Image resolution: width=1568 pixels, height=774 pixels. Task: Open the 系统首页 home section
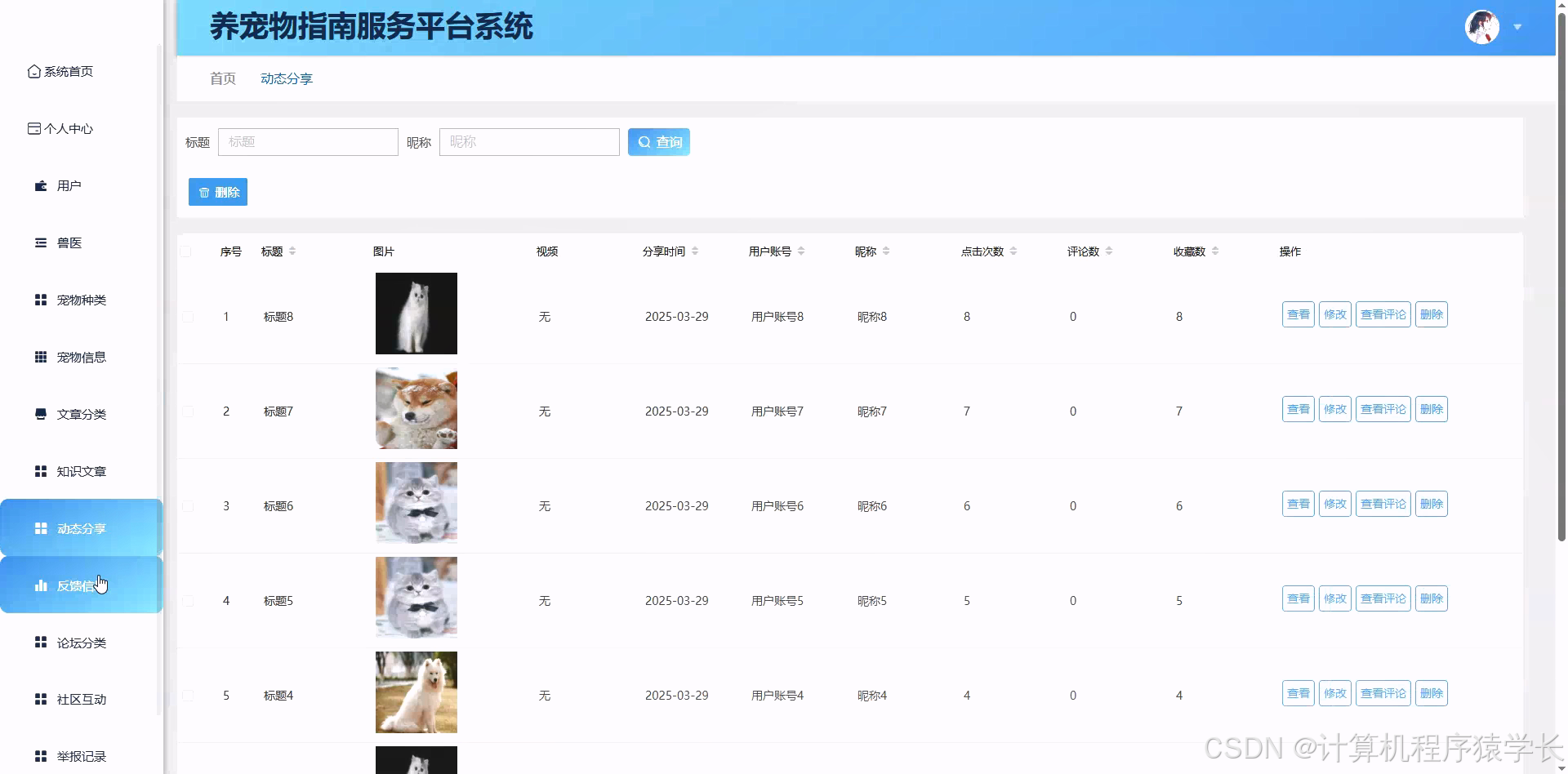(69, 71)
